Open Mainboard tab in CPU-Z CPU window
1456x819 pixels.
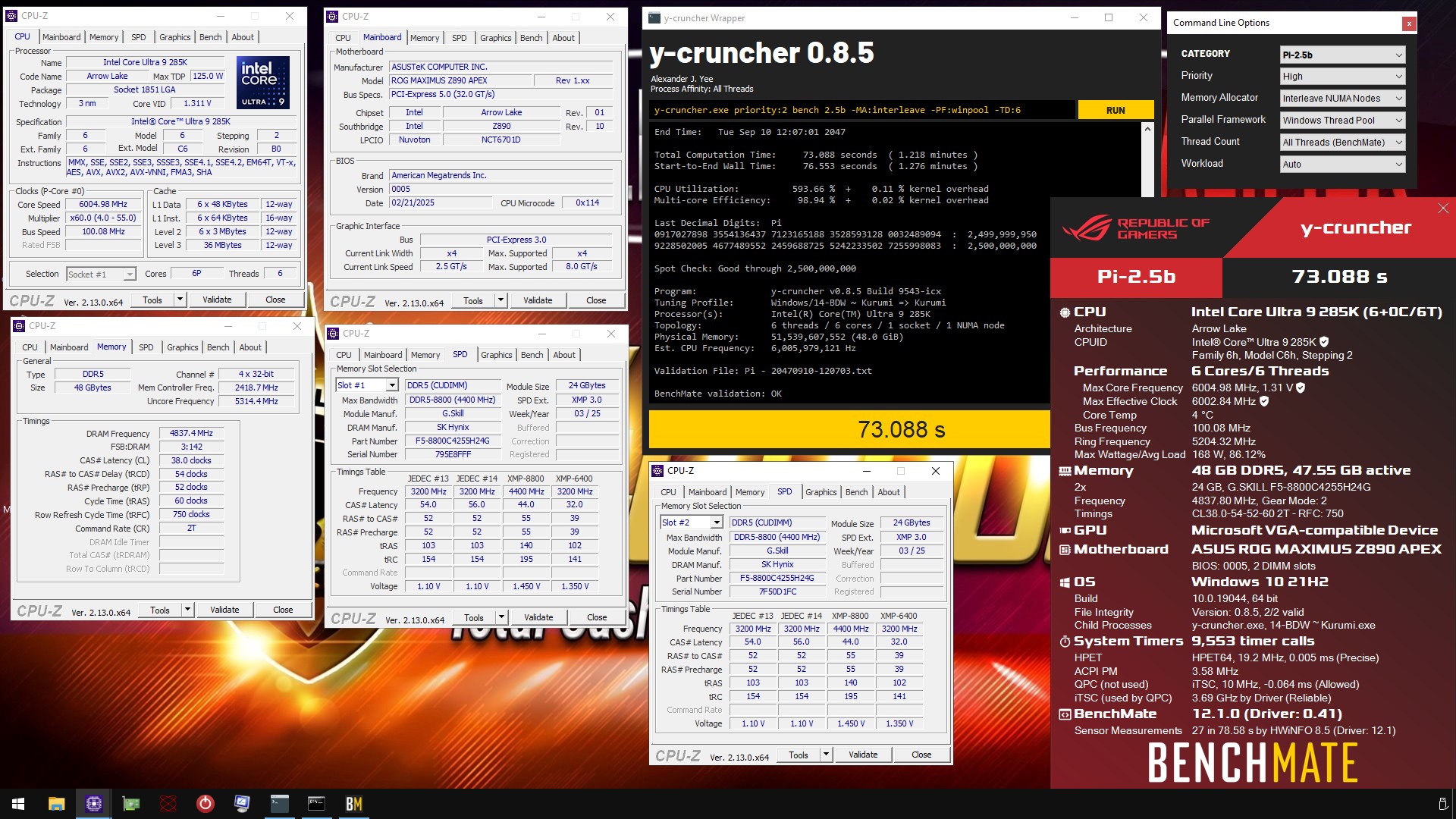tap(61, 37)
